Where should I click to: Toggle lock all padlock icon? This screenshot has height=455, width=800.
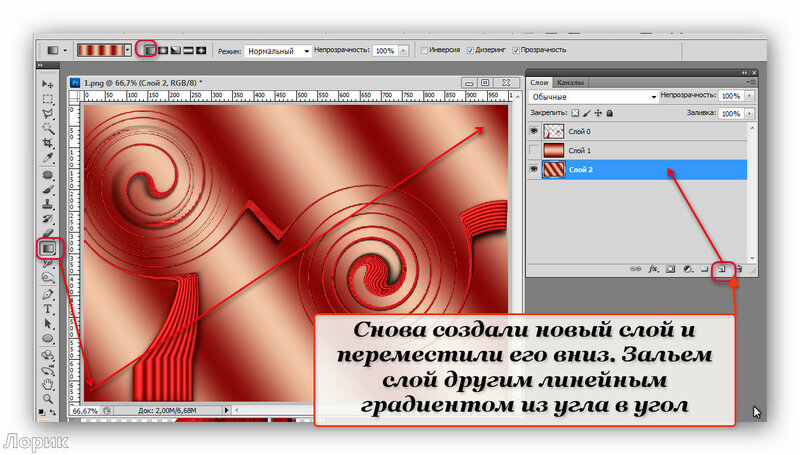(x=610, y=113)
